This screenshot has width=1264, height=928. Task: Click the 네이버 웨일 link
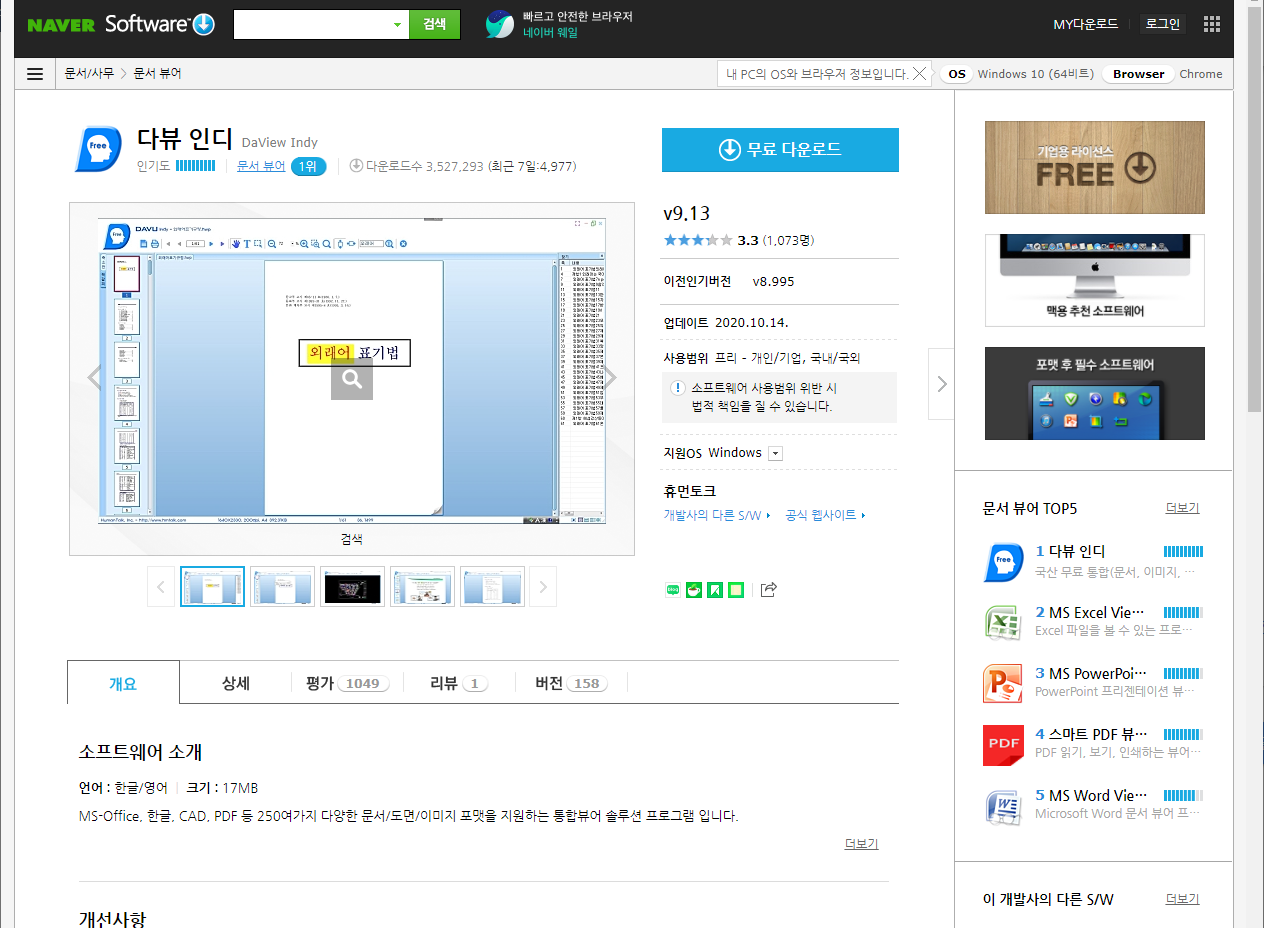tap(550, 33)
